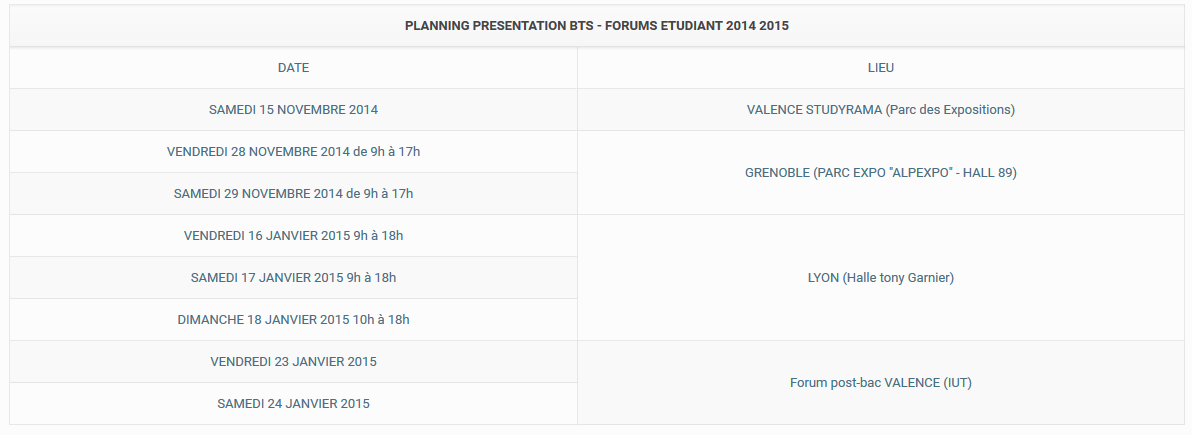Click the GRENOBLE ALPEXPO HALL 89 cell
The width and height of the screenshot is (1192, 435).
coord(880,173)
